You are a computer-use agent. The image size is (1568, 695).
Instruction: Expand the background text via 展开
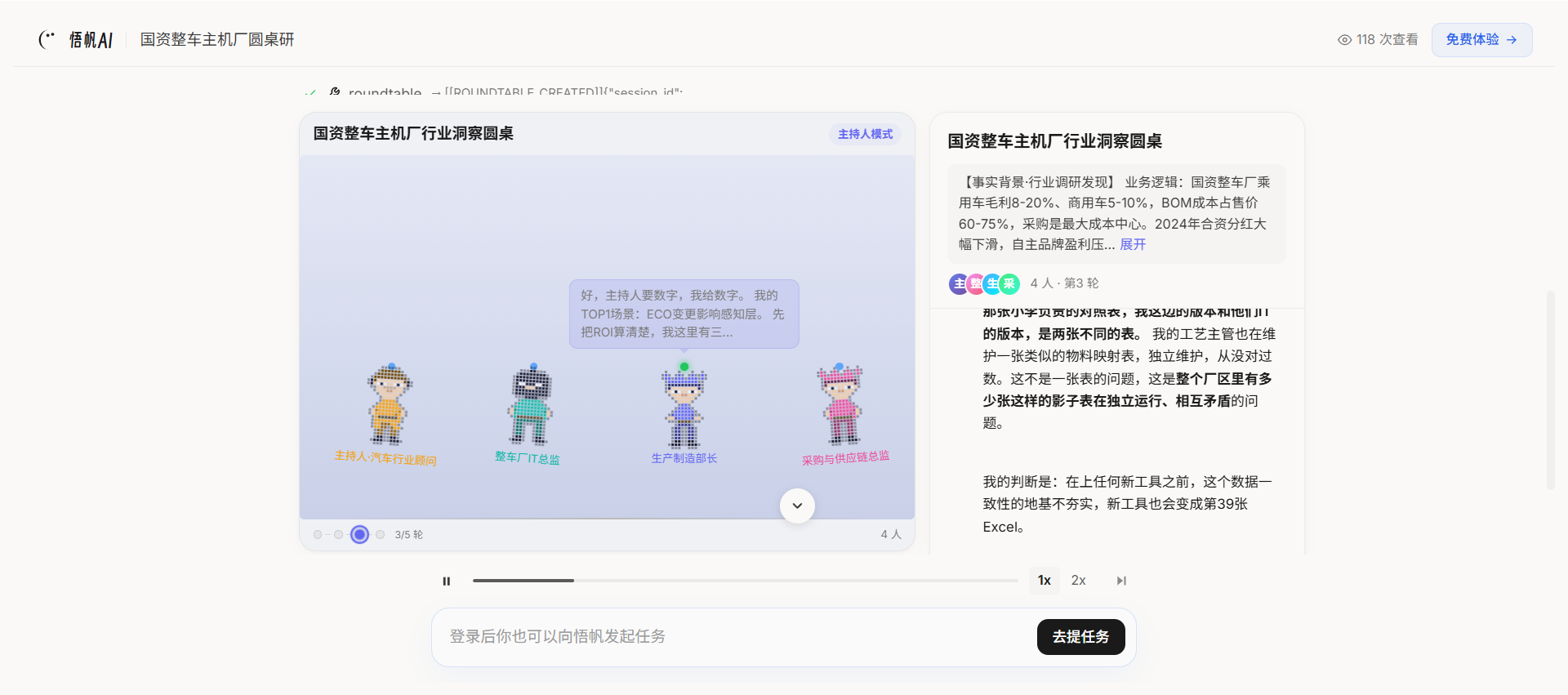pyautogui.click(x=1133, y=244)
